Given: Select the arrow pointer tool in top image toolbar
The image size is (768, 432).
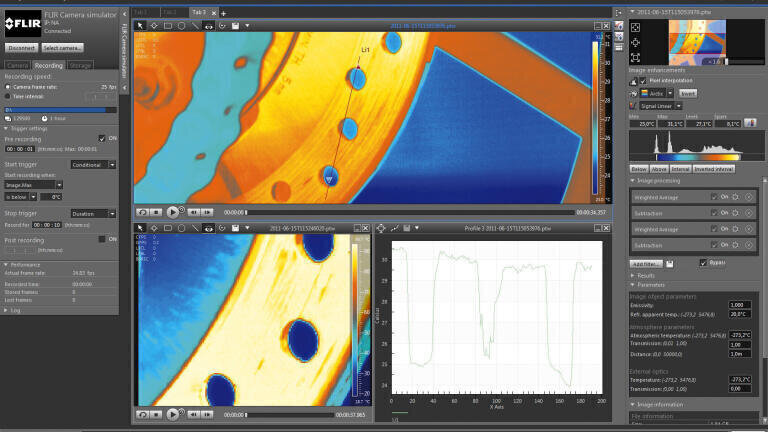Looking at the screenshot, I should pyautogui.click(x=140, y=25).
